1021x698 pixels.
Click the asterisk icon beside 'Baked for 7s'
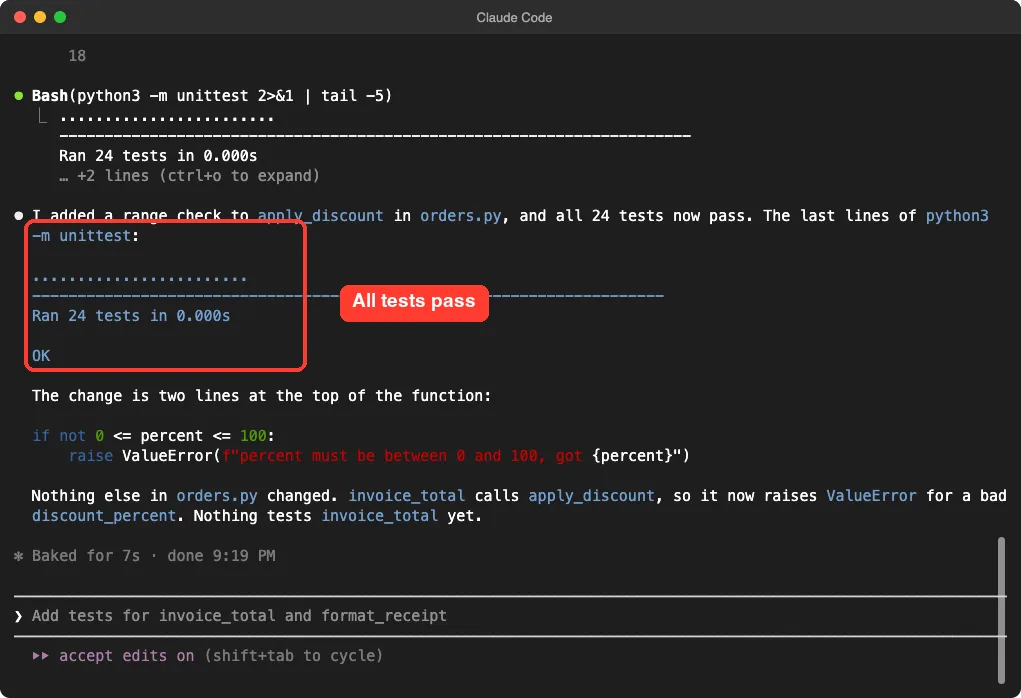point(19,556)
